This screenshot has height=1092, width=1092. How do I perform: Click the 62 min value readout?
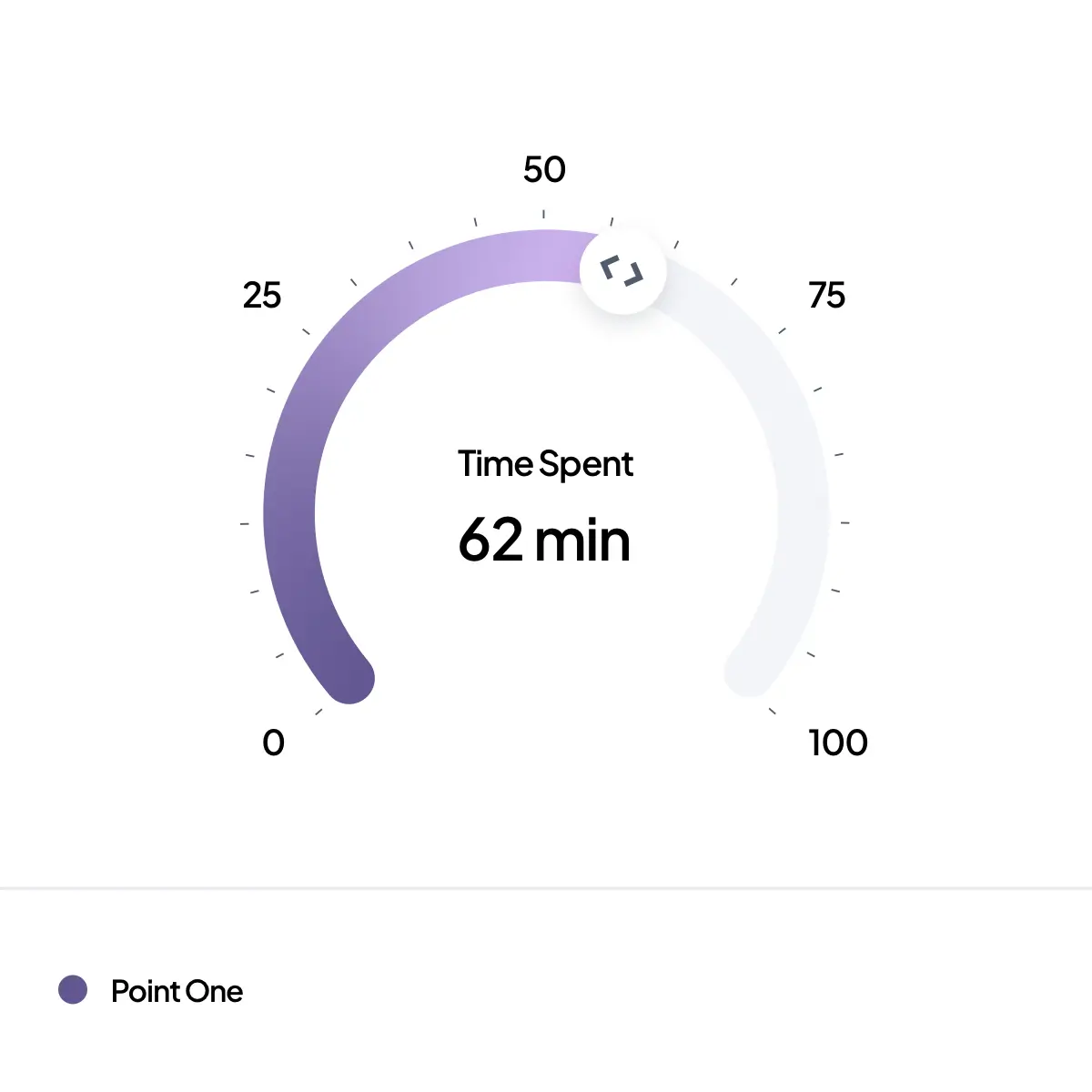click(x=544, y=540)
